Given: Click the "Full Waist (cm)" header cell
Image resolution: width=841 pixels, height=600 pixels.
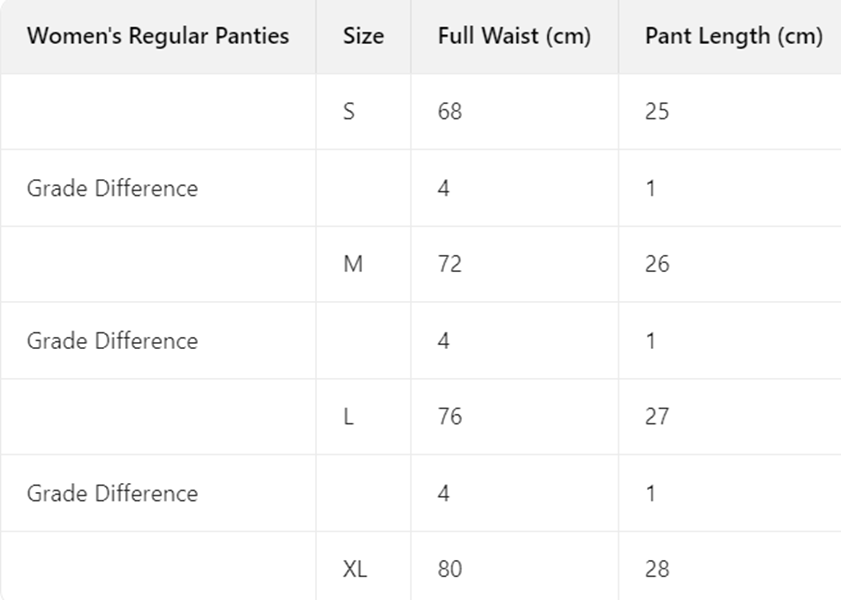Looking at the screenshot, I should (x=514, y=37).
